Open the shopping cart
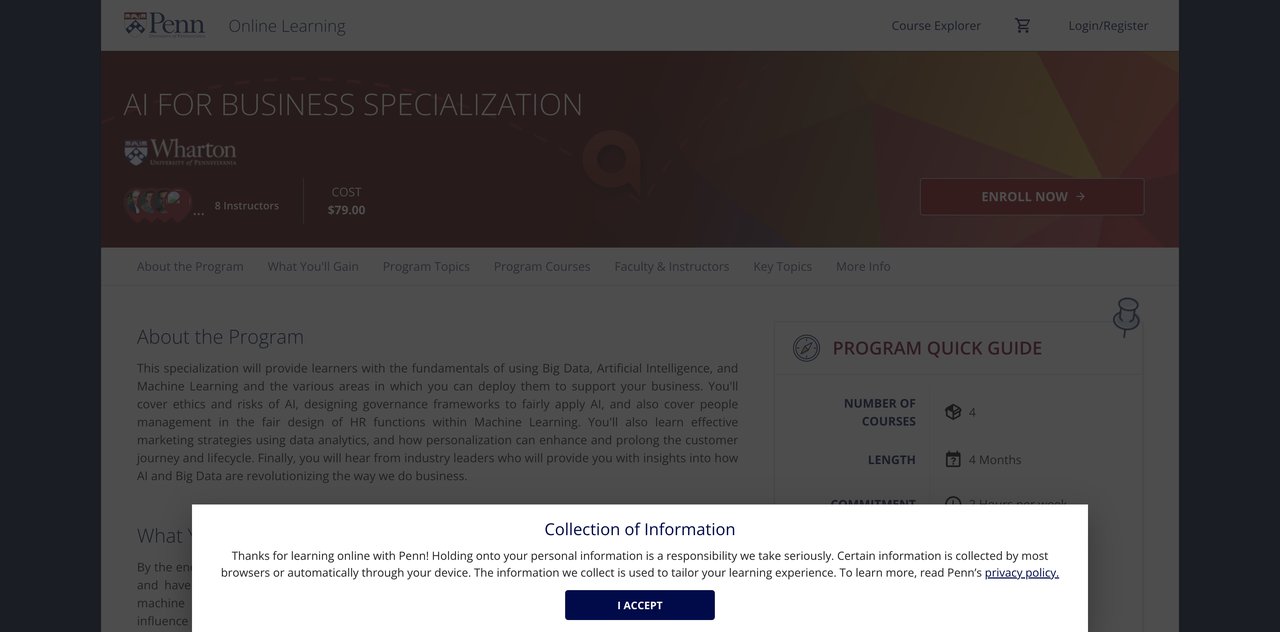The width and height of the screenshot is (1280, 632). [1022, 24]
